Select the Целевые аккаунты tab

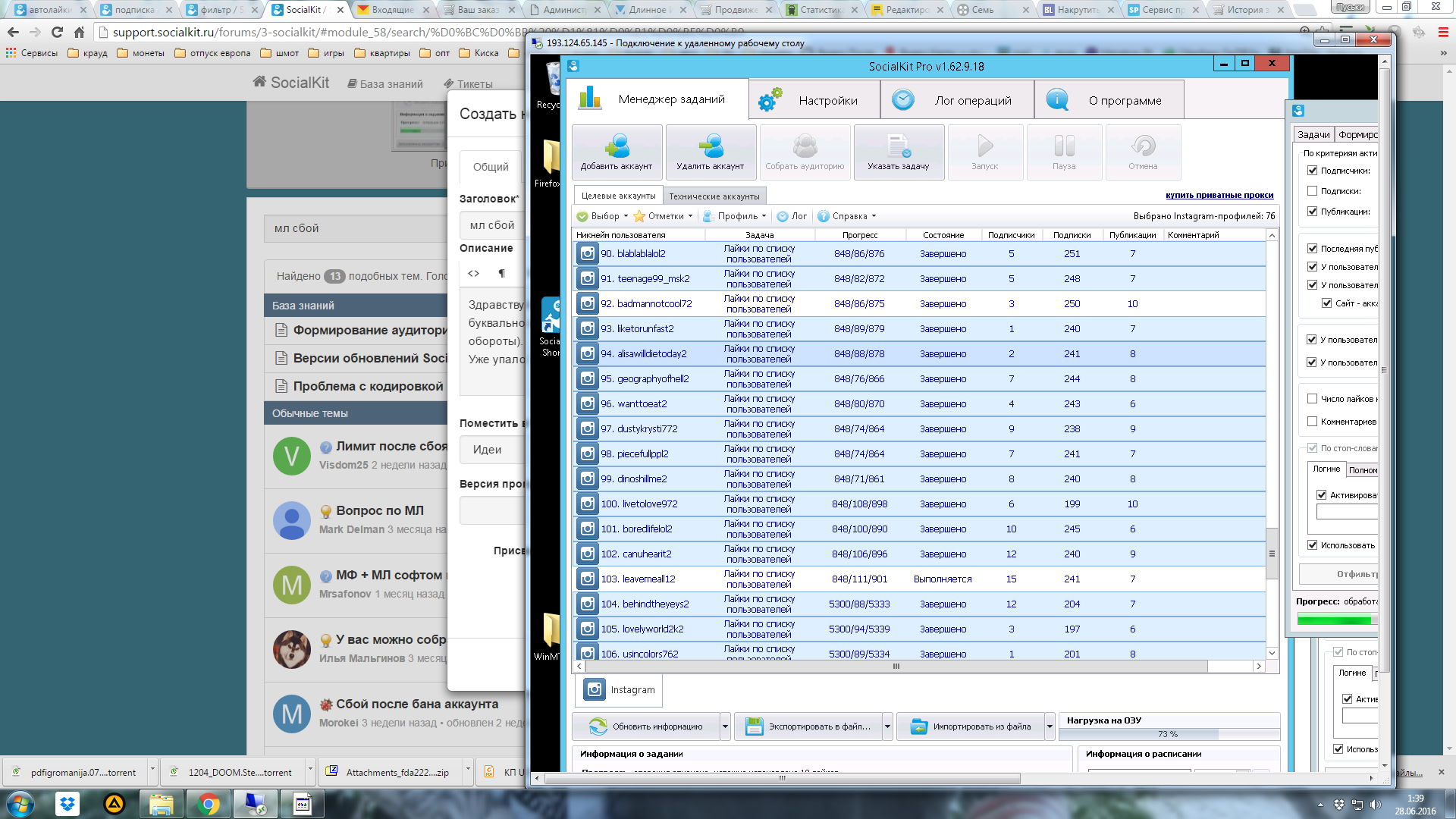click(619, 196)
